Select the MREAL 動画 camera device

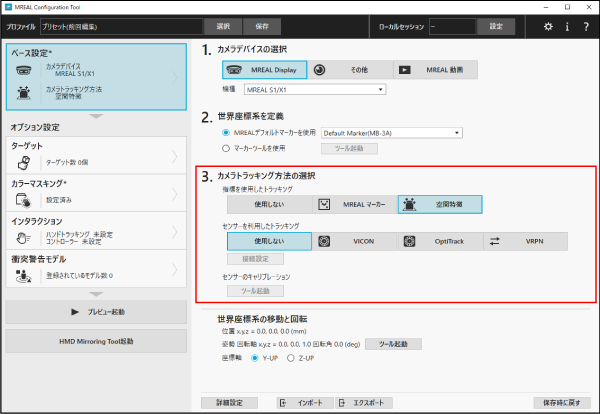(x=435, y=70)
